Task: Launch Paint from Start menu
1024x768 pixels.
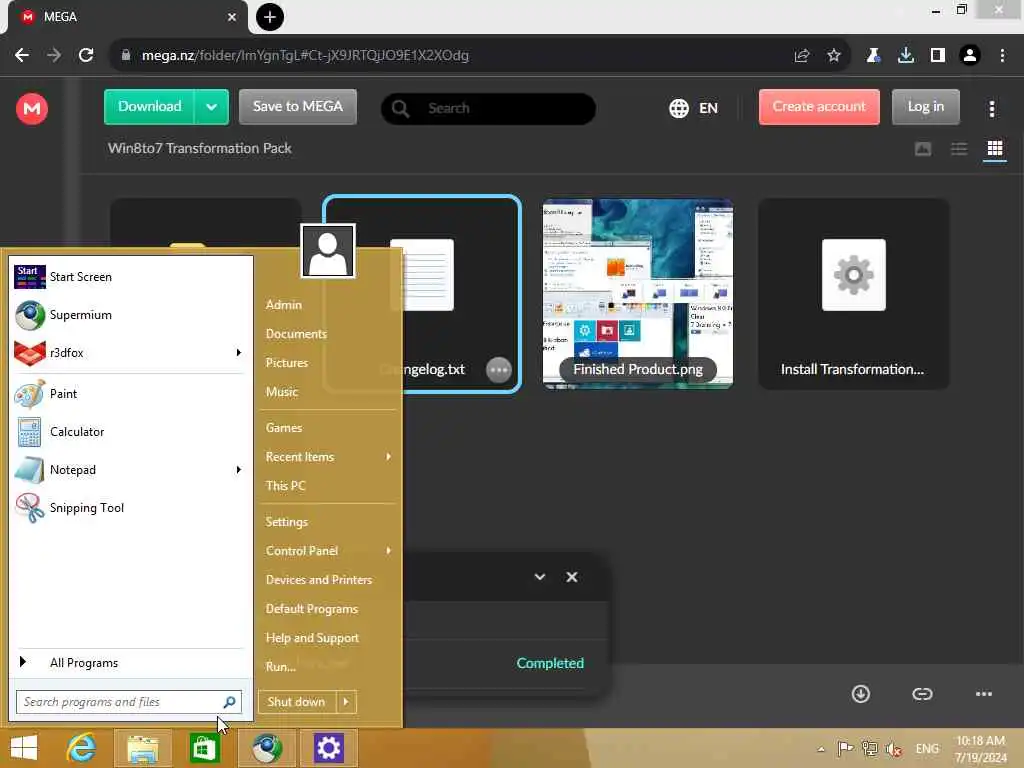Action: point(131,394)
